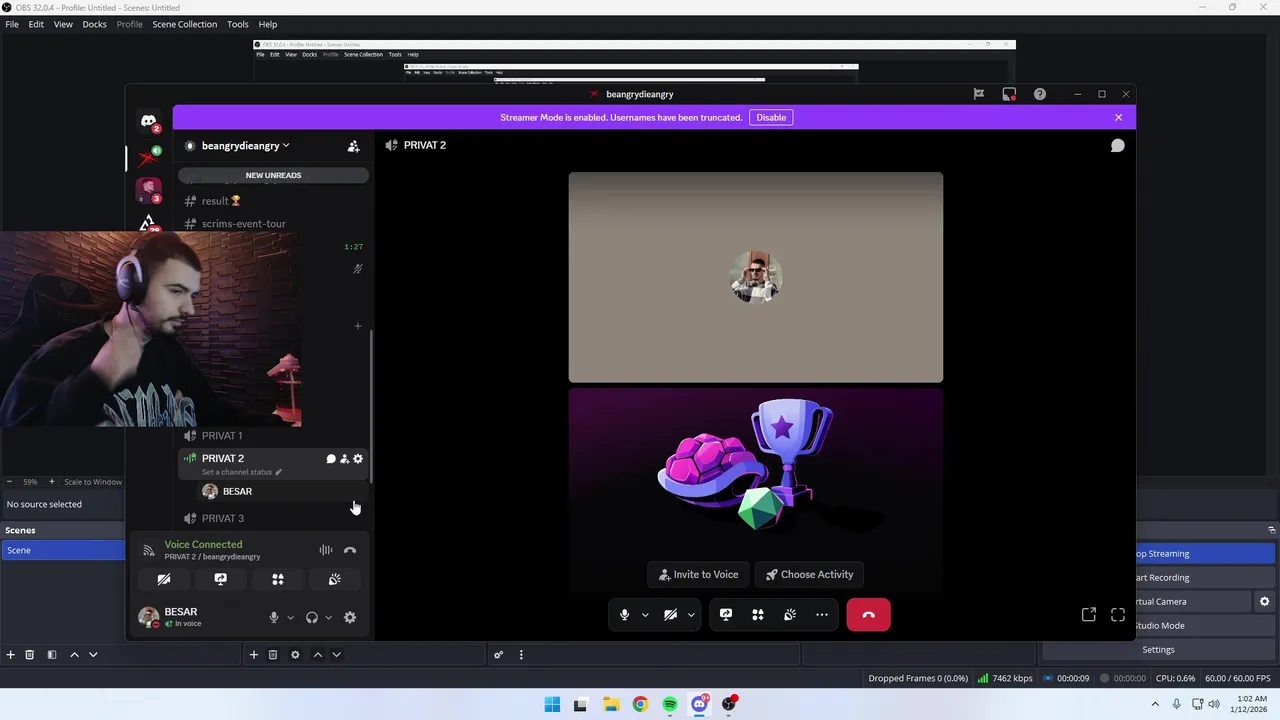The width and height of the screenshot is (1280, 720).
Task: Open OBS Edit menu
Action: pyautogui.click(x=36, y=24)
